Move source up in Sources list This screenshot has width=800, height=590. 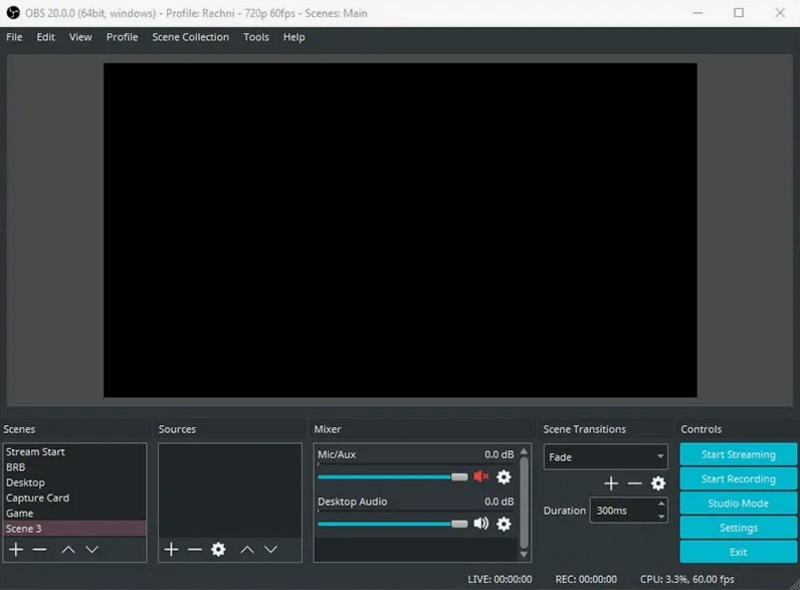click(247, 549)
